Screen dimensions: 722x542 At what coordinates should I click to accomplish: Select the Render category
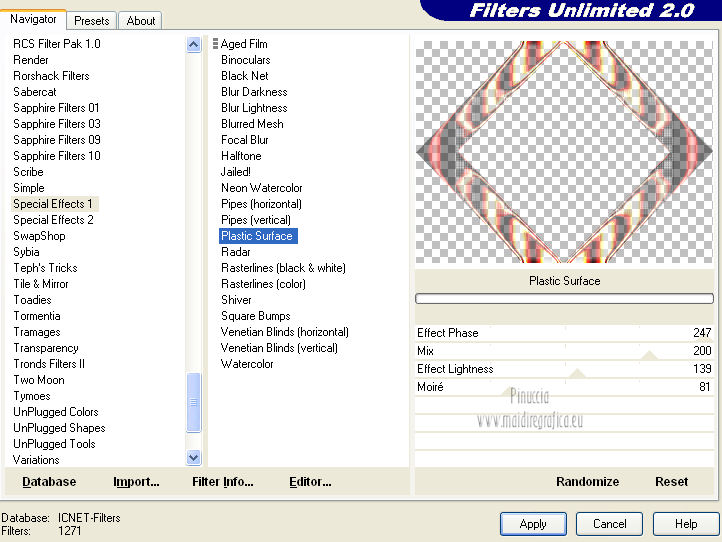click(x=31, y=60)
